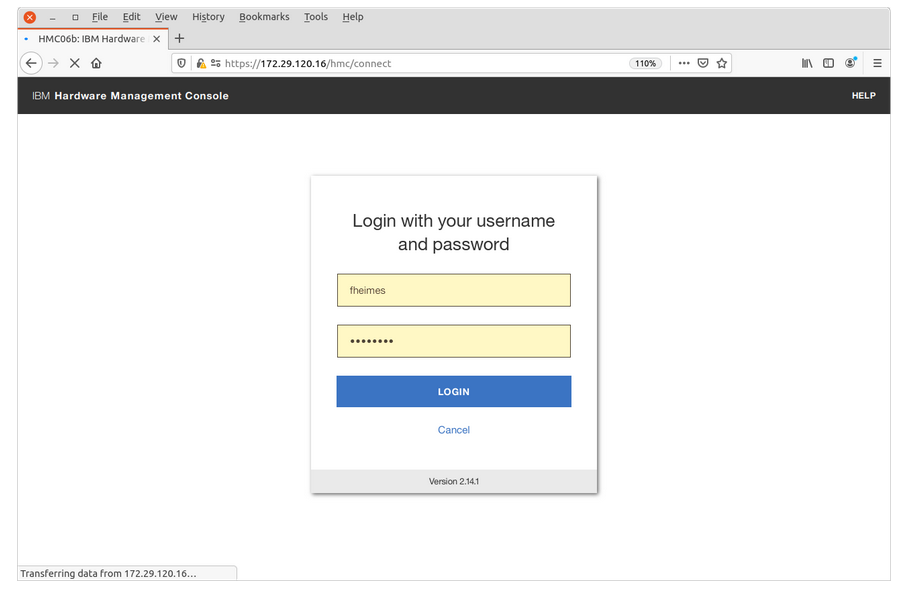913x592 pixels.
Task: Reset the 110% zoom level indicator
Action: click(645, 63)
